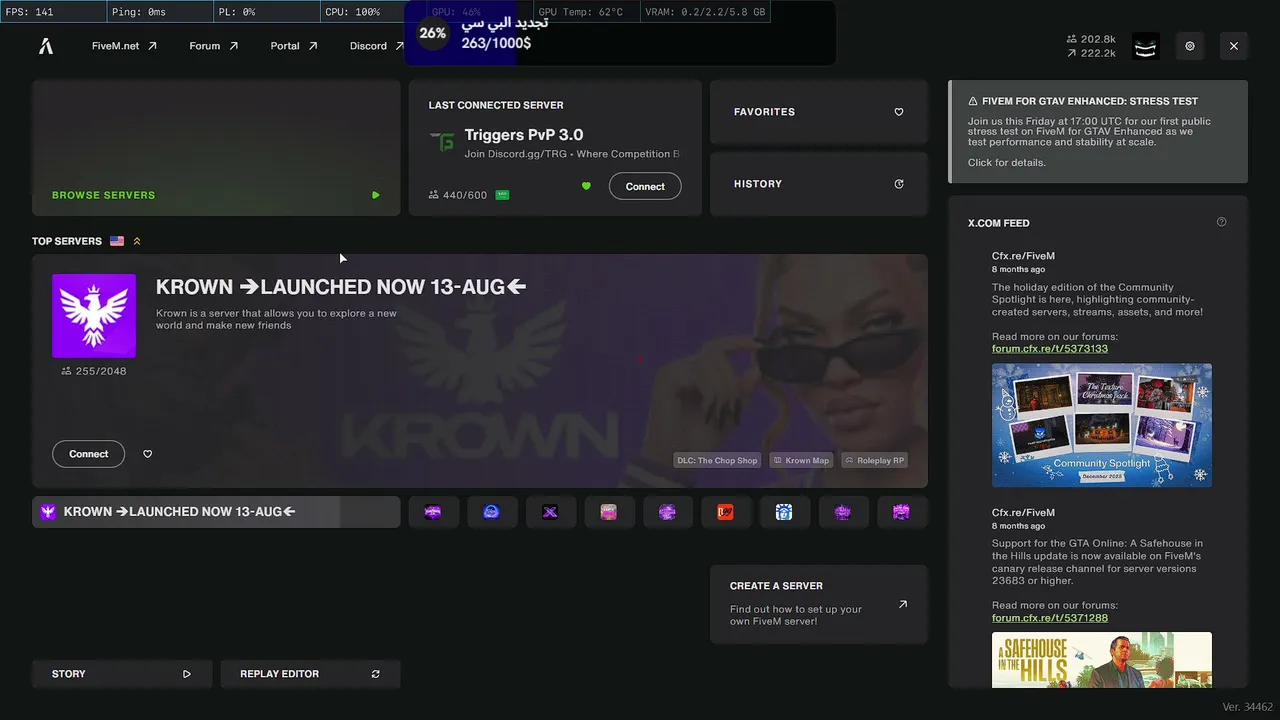This screenshot has width=1280, height=720.
Task: Open the Discord link
Action: (x=377, y=46)
